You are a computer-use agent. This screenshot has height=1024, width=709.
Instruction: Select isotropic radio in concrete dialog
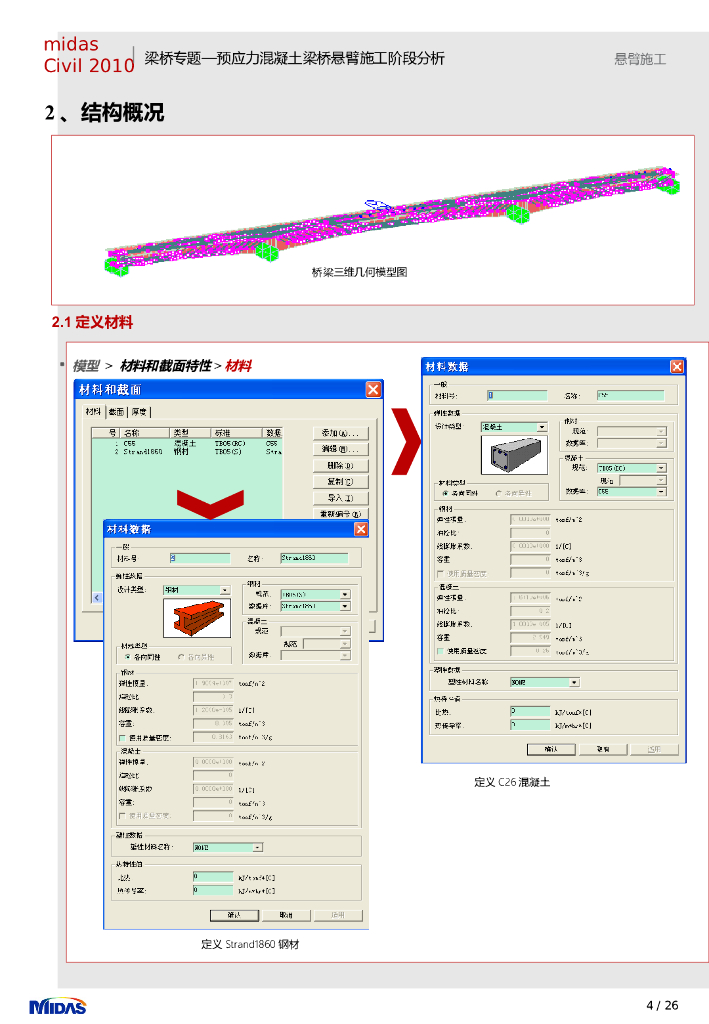(445, 493)
